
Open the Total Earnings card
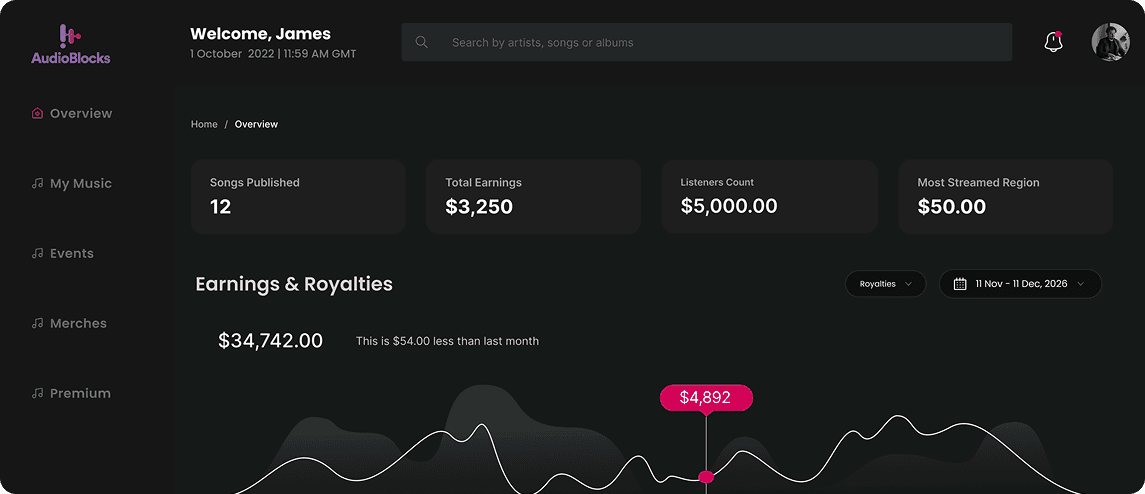(x=533, y=197)
